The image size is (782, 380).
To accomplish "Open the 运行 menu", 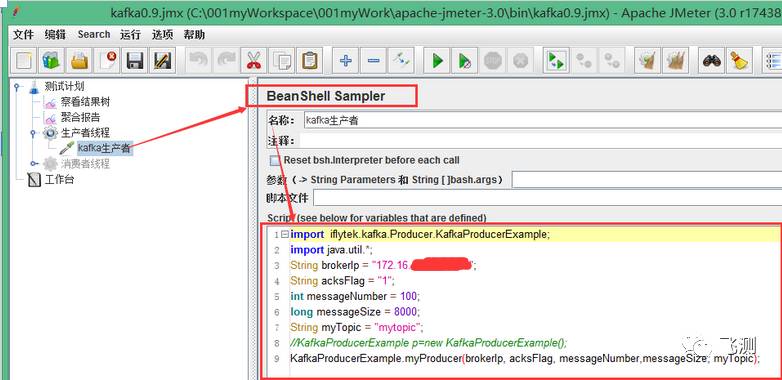I will (131, 34).
